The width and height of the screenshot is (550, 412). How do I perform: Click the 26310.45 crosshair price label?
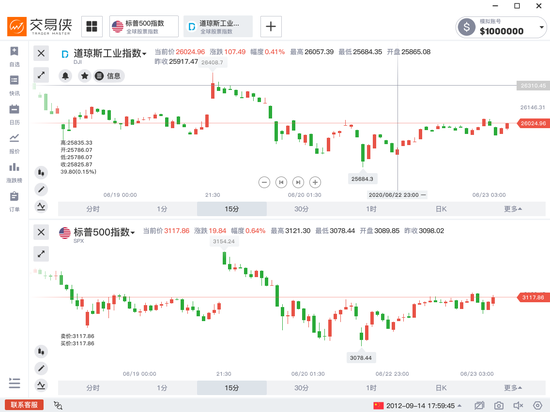533,86
